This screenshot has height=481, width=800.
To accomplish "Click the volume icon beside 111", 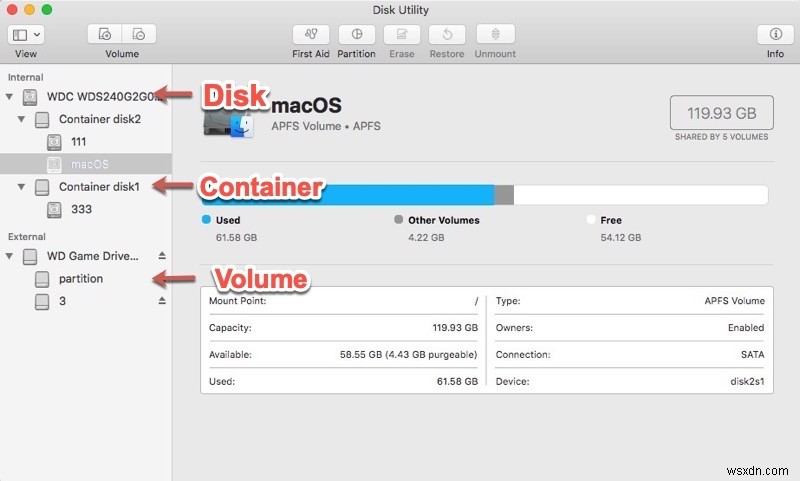I will [x=54, y=142].
